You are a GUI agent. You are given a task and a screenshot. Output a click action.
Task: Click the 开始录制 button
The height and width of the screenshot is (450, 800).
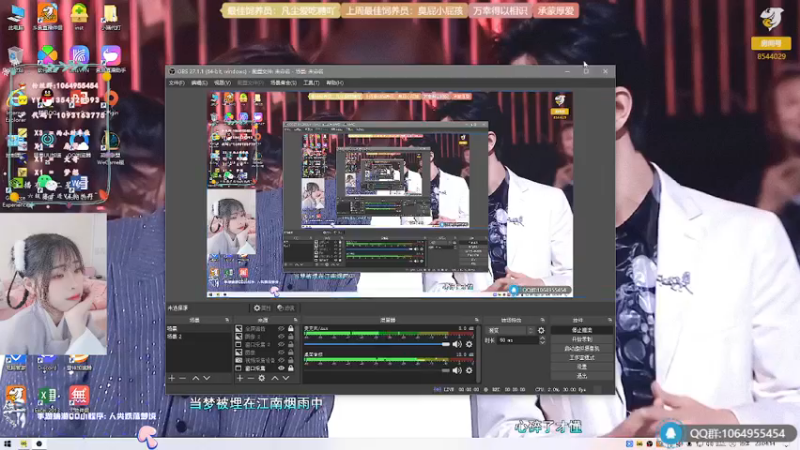[x=582, y=339]
